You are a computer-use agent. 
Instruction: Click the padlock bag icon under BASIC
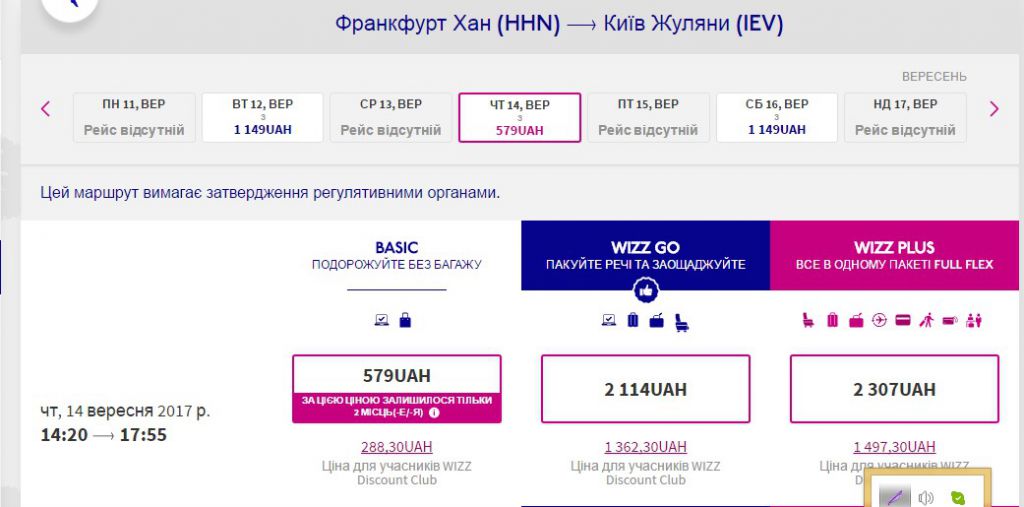[405, 321]
